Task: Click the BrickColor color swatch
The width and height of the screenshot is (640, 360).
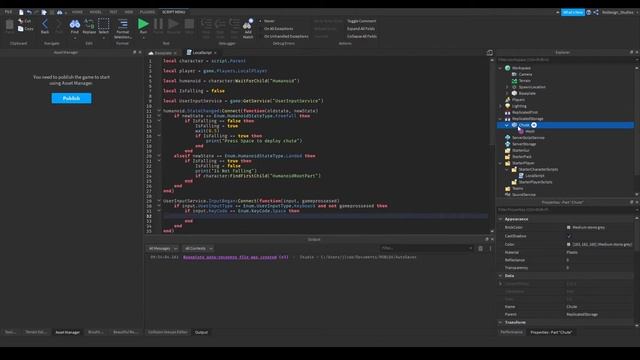Action: tap(569, 227)
